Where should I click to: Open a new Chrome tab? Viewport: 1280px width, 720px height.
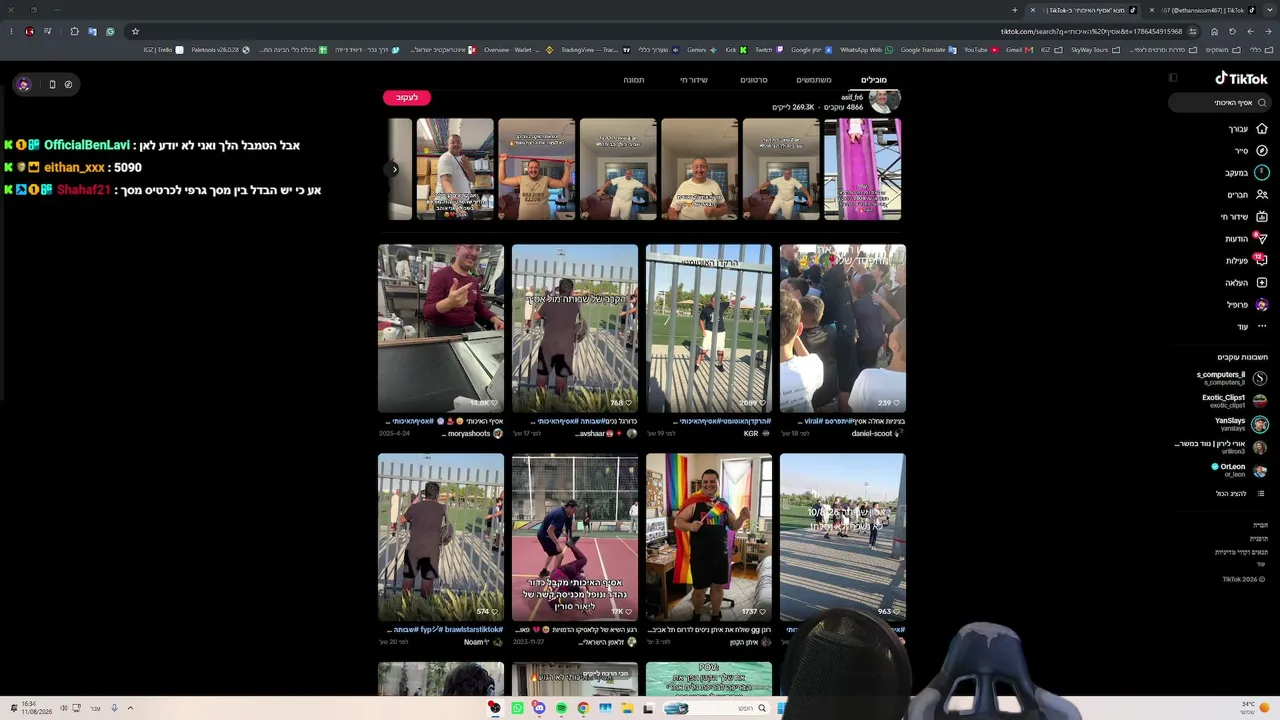point(1014,10)
